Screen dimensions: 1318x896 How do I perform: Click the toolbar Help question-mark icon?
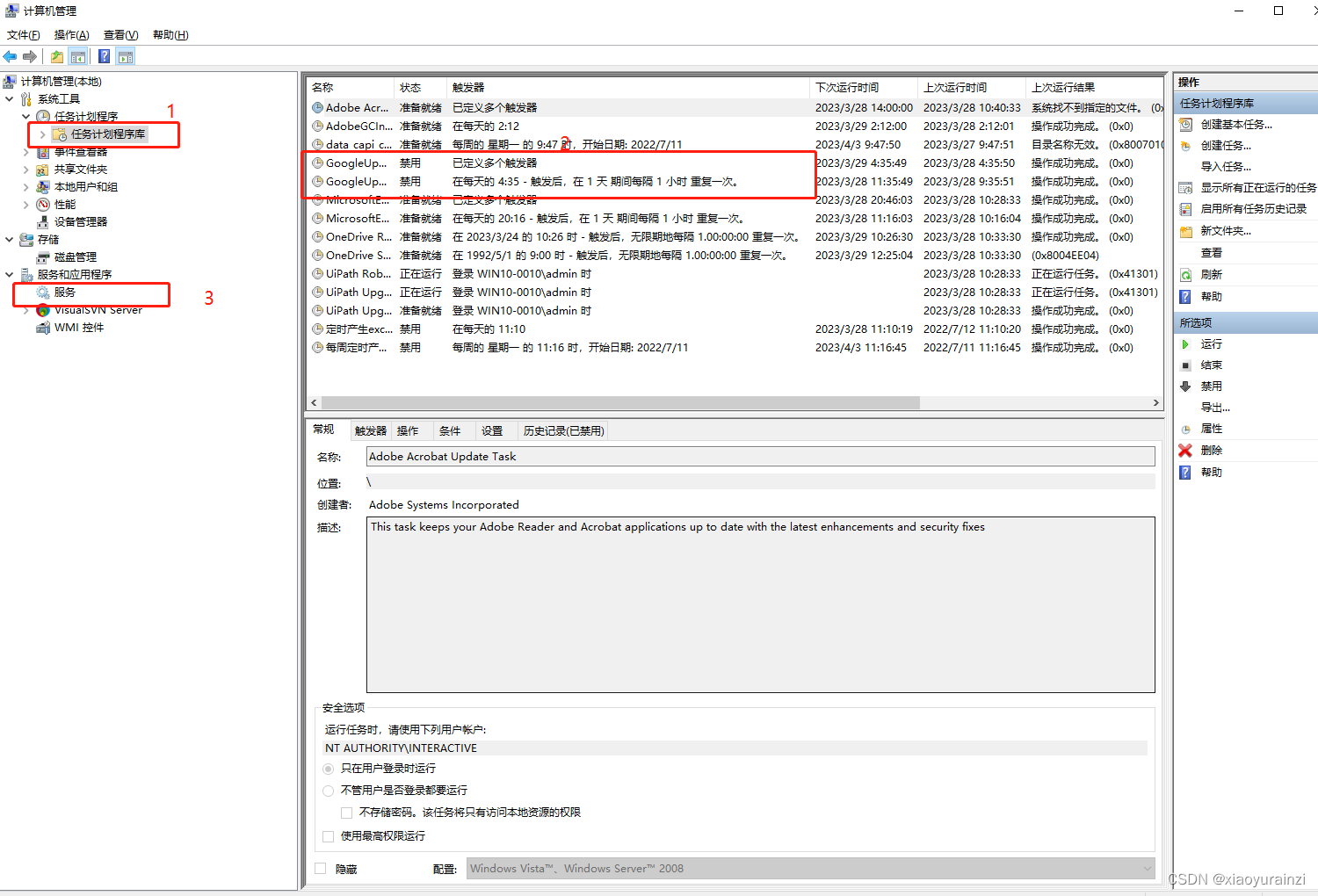(105, 57)
